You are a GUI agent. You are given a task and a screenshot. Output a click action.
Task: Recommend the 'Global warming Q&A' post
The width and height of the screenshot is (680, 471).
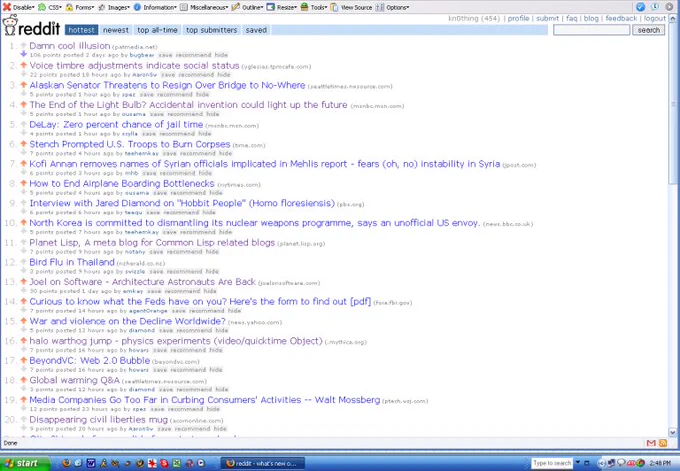point(194,389)
